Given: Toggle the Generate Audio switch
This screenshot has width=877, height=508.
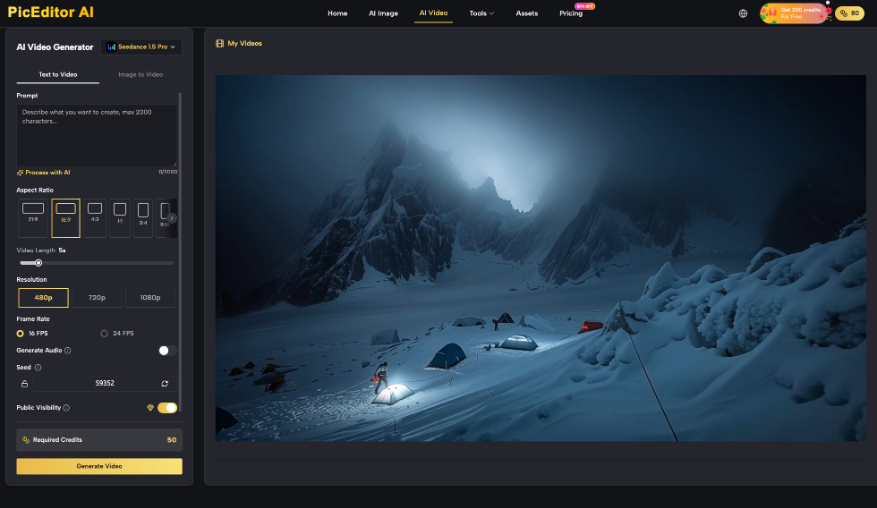Looking at the screenshot, I should click(x=167, y=351).
